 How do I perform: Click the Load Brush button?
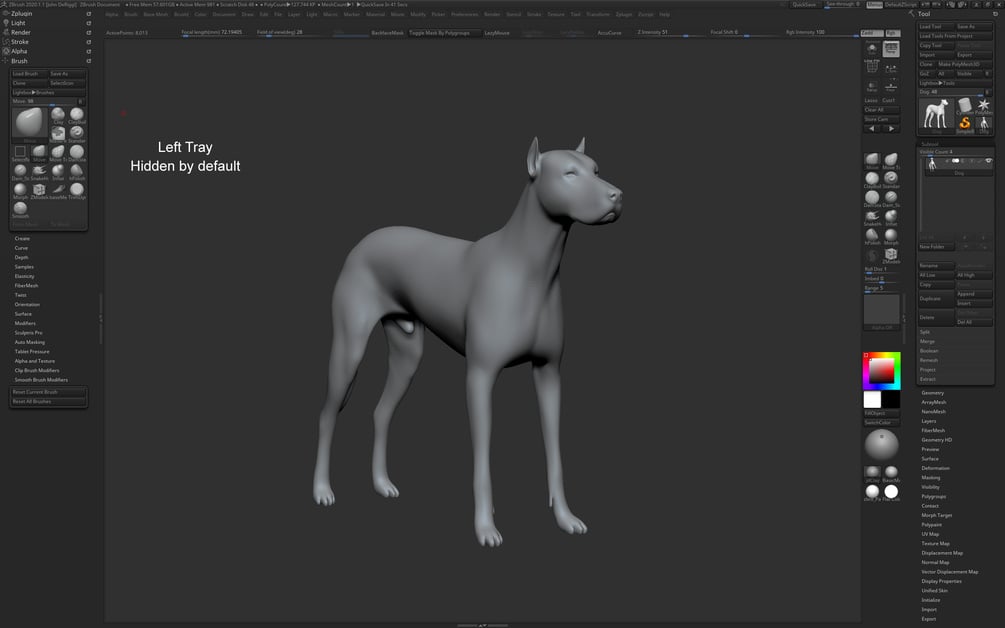pyautogui.click(x=29, y=74)
